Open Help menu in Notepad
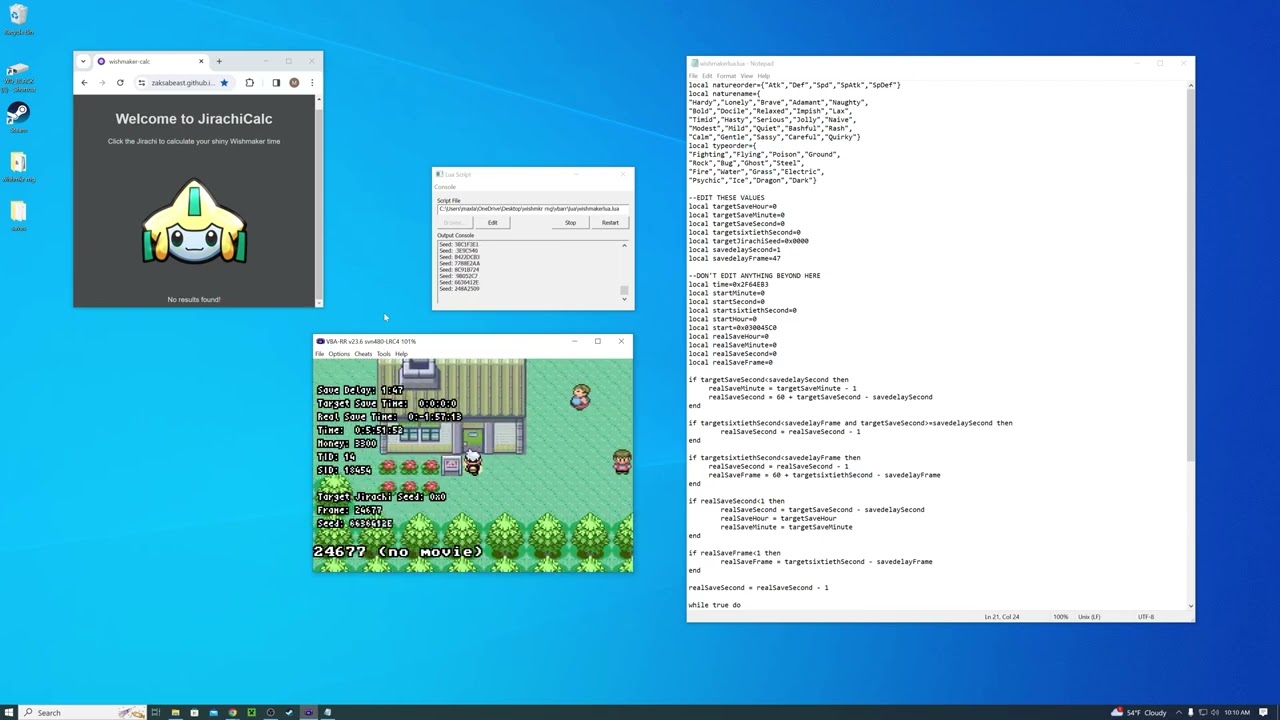The width and height of the screenshot is (1280, 720). click(764, 76)
